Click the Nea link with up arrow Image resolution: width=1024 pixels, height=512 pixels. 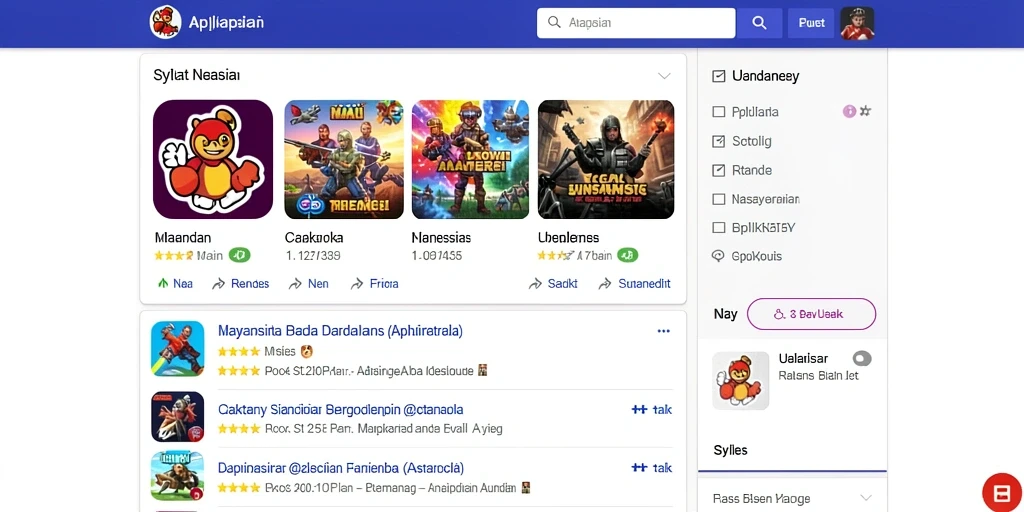(175, 284)
